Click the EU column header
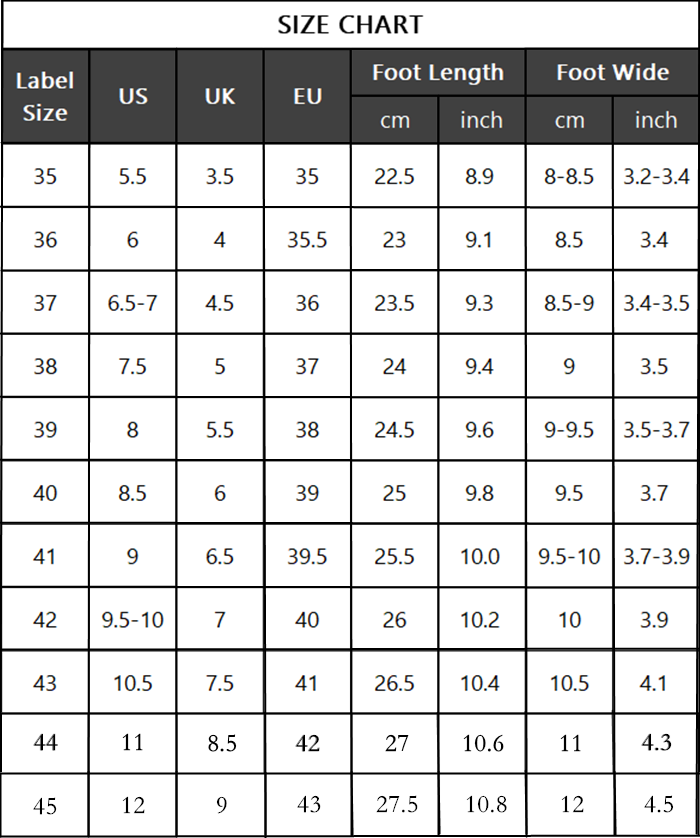700x838 pixels. point(307,97)
